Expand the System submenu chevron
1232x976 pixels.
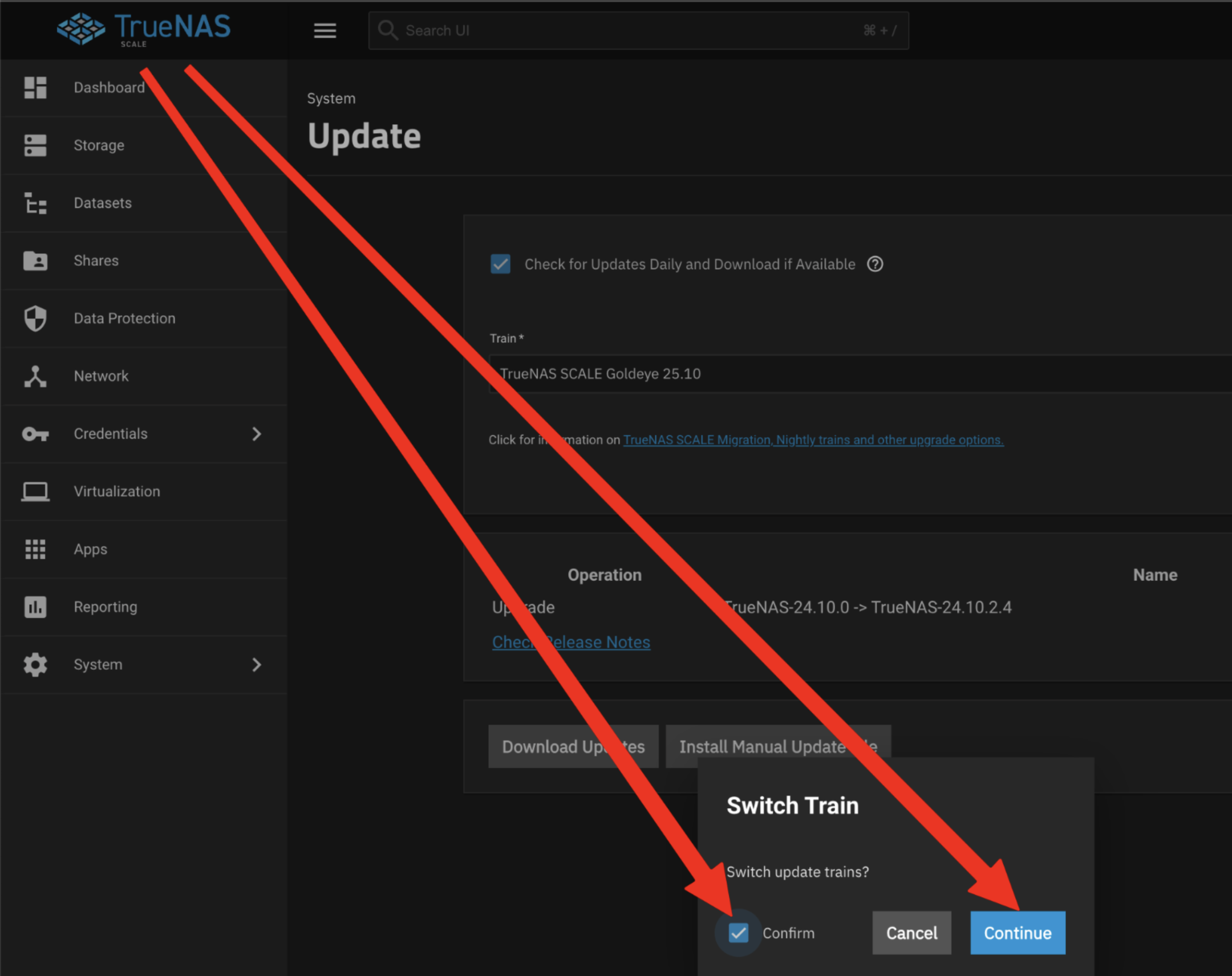pos(257,664)
